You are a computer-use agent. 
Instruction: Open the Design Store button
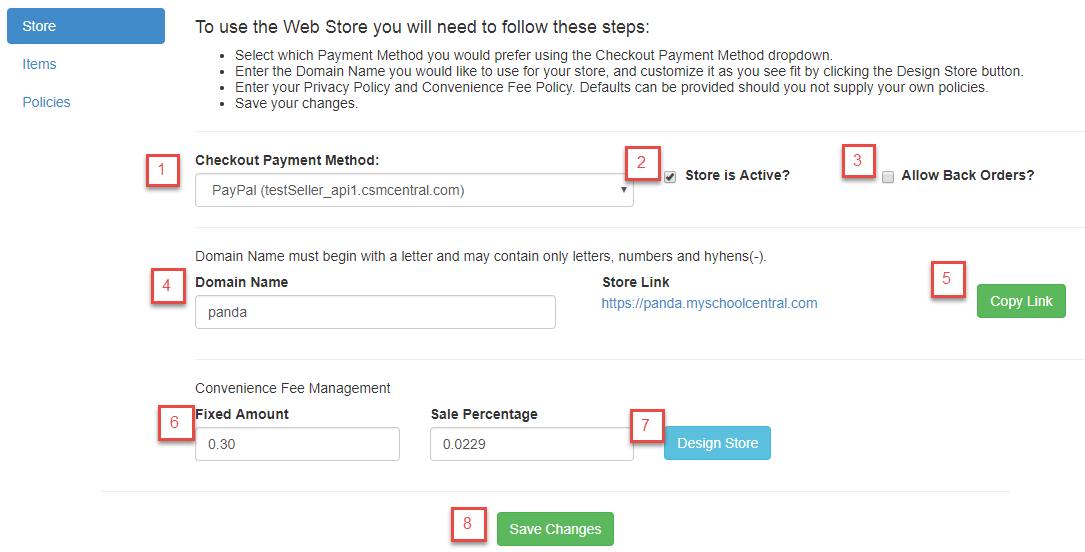point(717,443)
